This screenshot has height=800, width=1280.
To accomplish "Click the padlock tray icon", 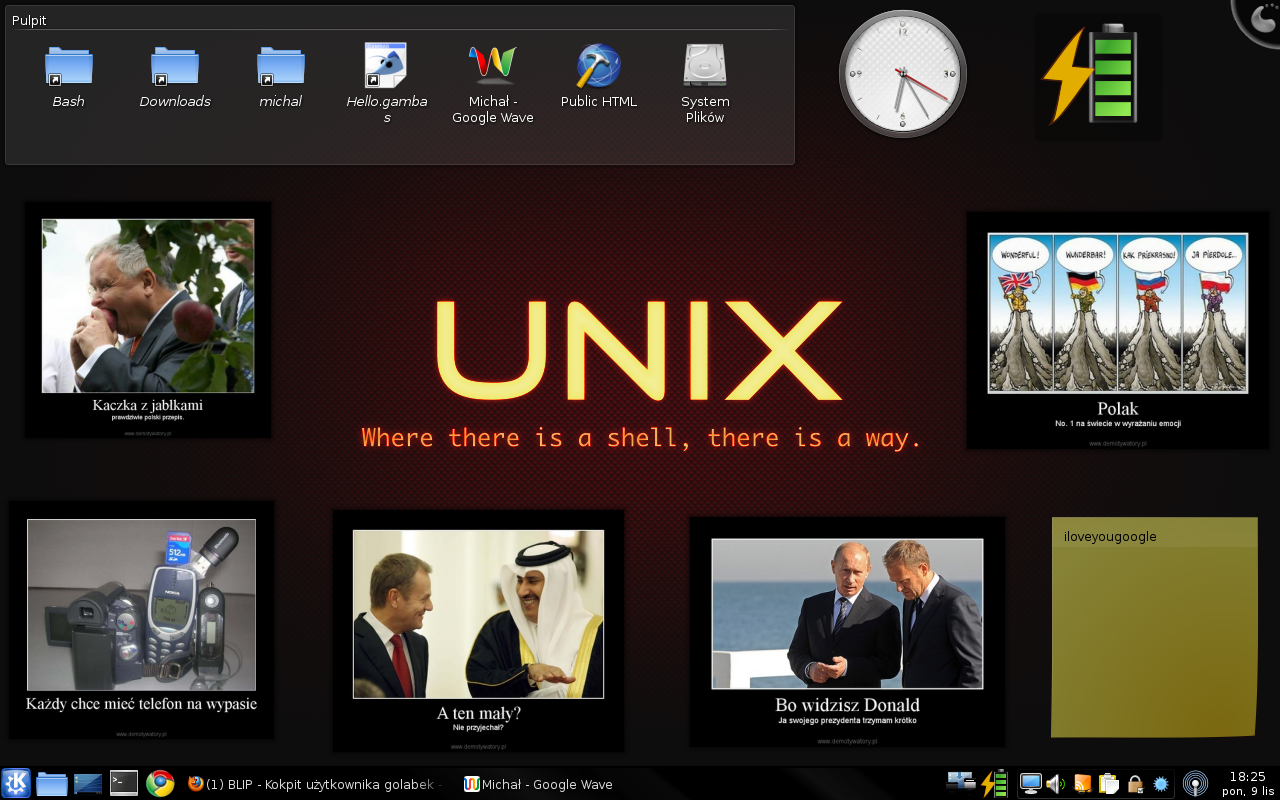I will click(1135, 784).
